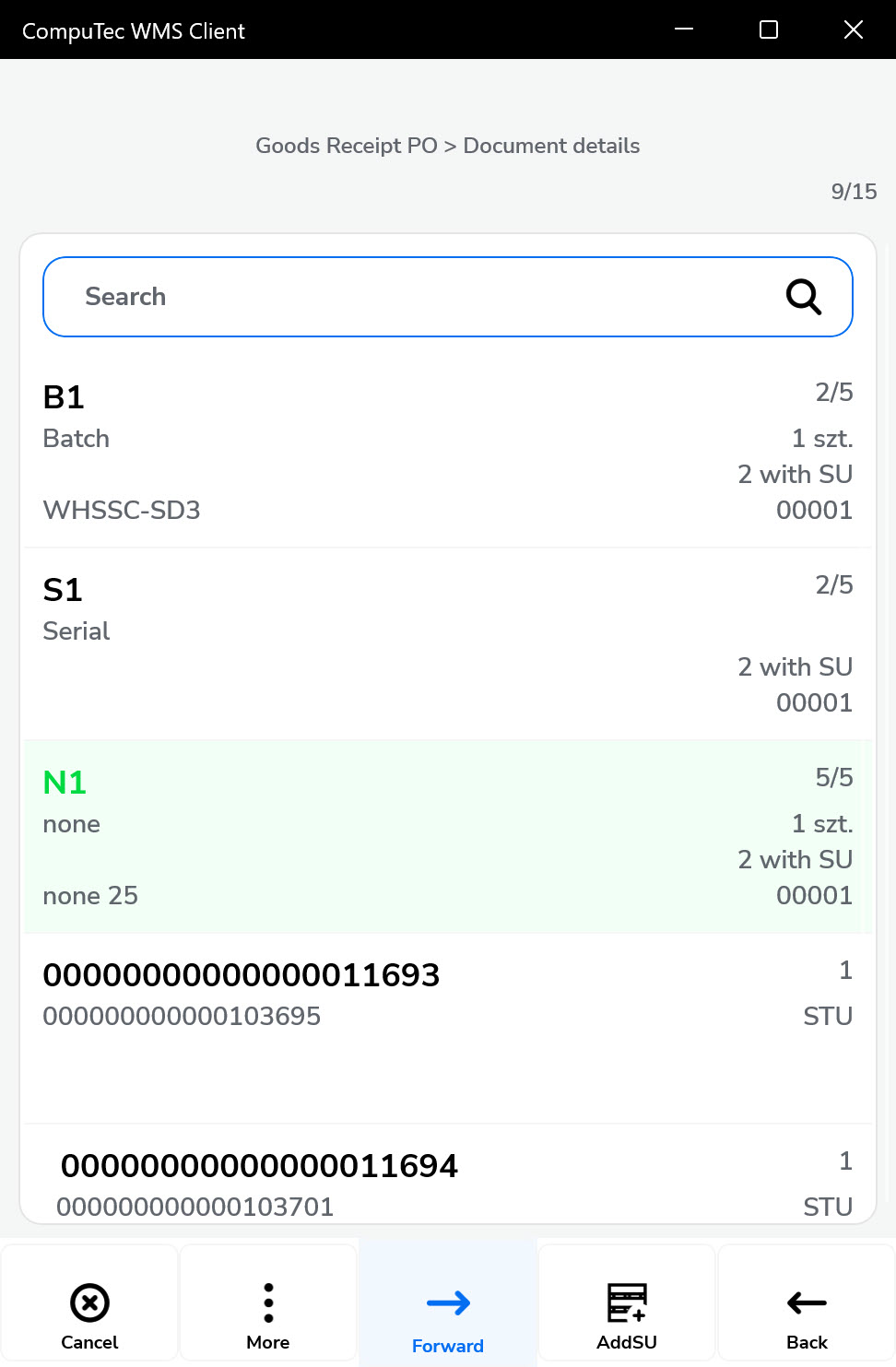Minimize the CompuTec WMS Client window

pyautogui.click(x=684, y=29)
